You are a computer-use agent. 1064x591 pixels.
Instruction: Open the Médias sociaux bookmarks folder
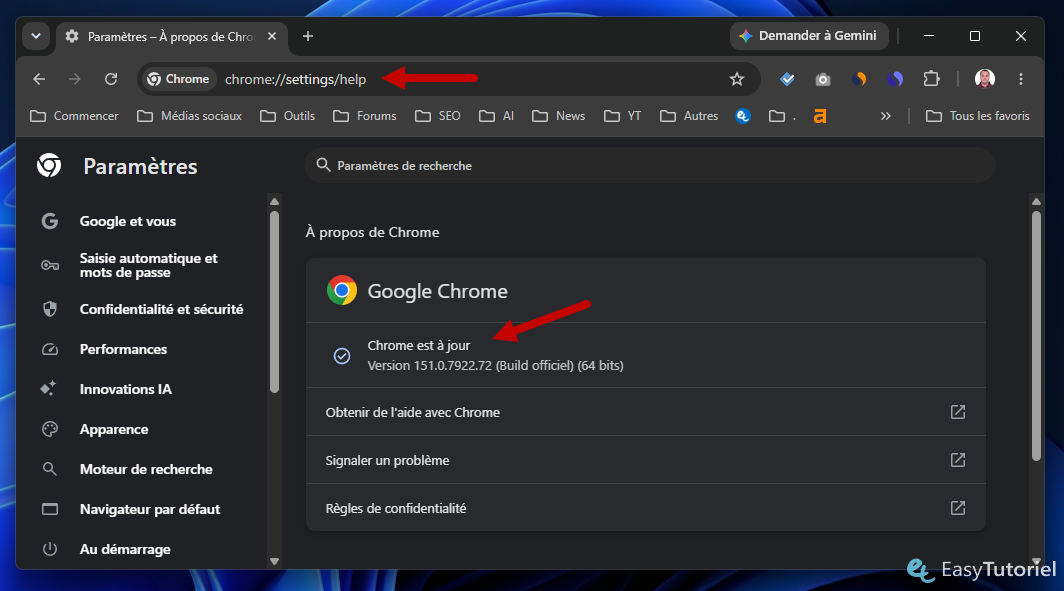coord(189,116)
